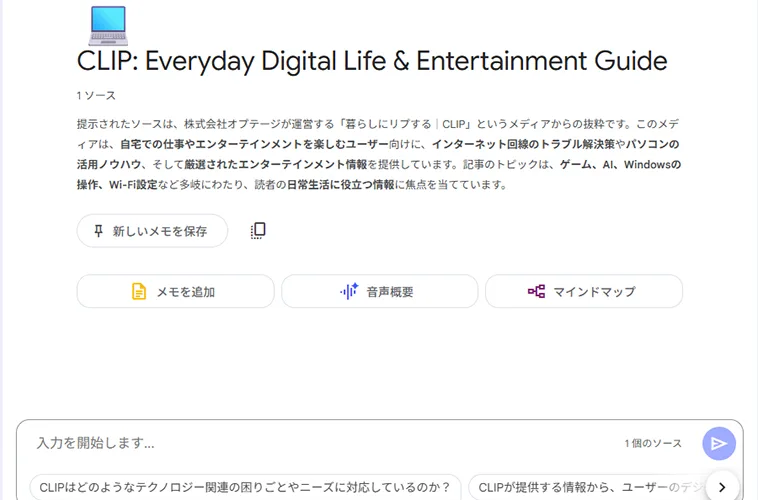Click the audio waveform icon in 音声概要

pos(348,292)
